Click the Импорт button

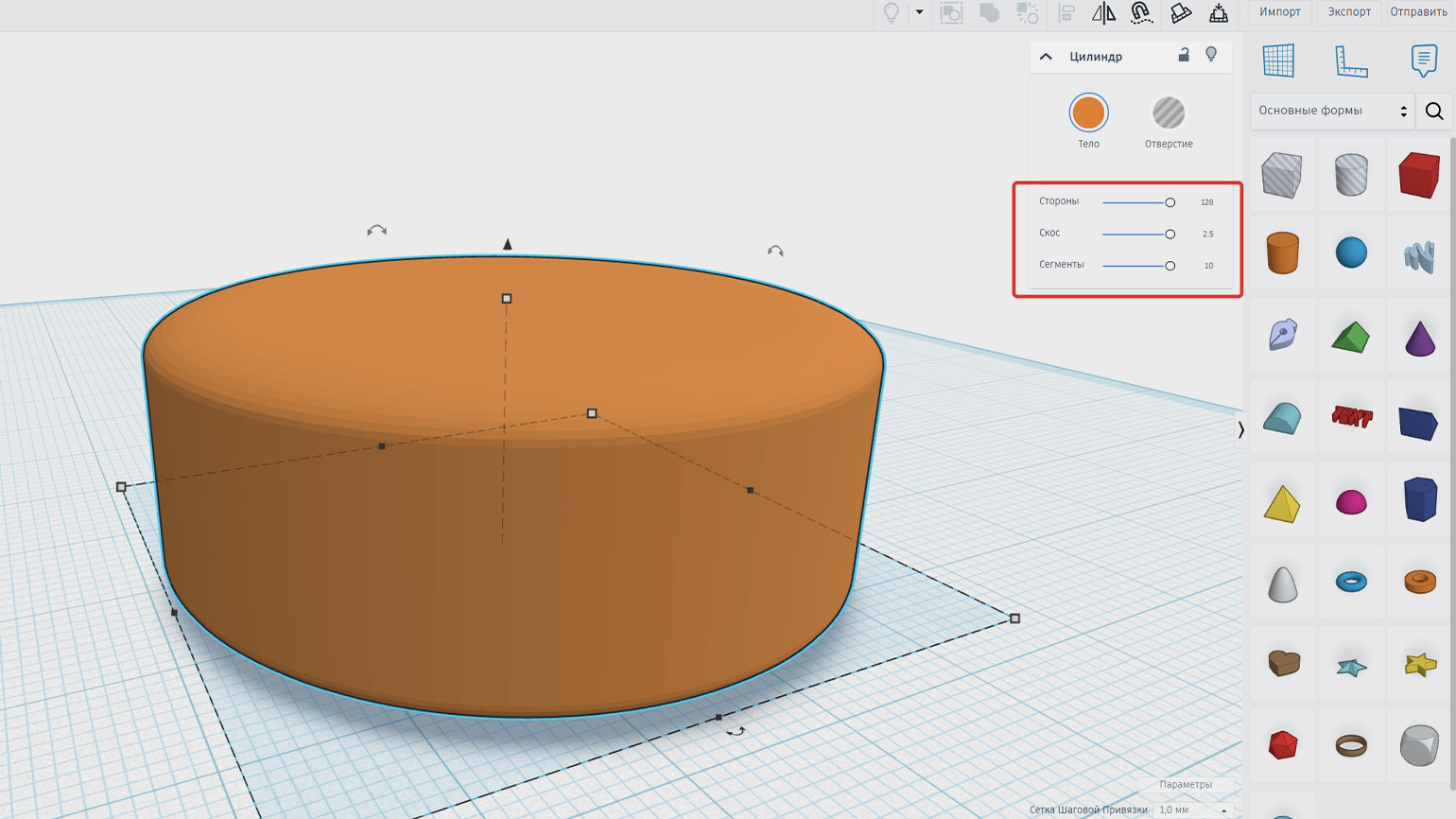pyautogui.click(x=1279, y=12)
